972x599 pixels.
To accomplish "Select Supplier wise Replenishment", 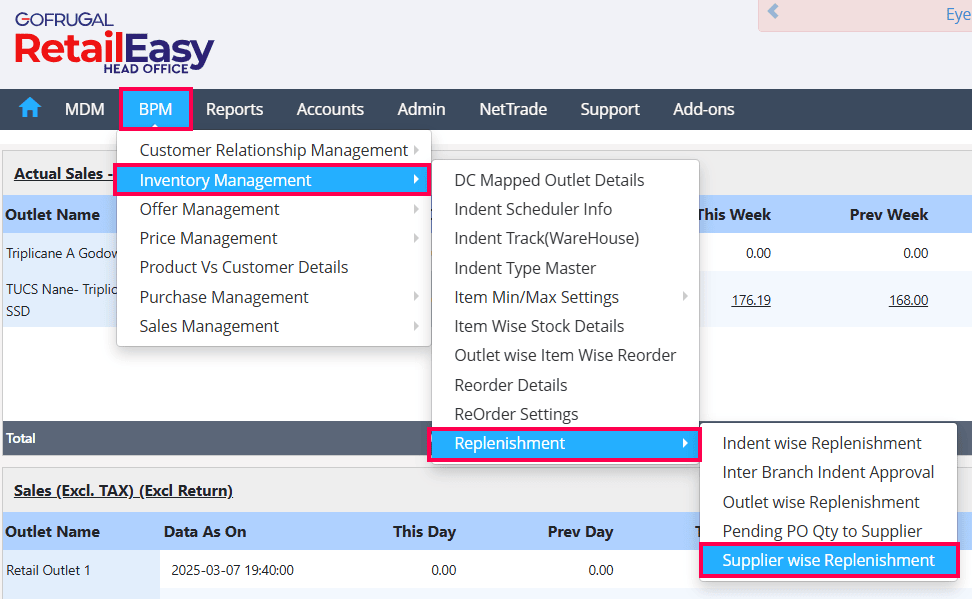I will 828,560.
